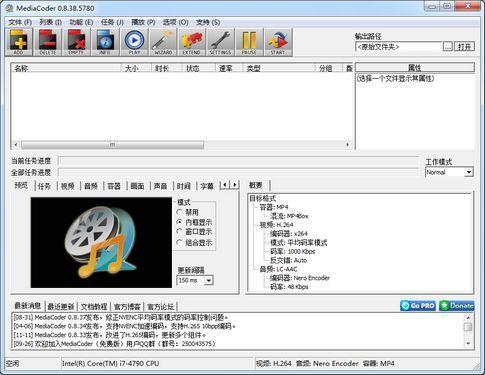Open the 最新消息 news tab

click(28, 305)
